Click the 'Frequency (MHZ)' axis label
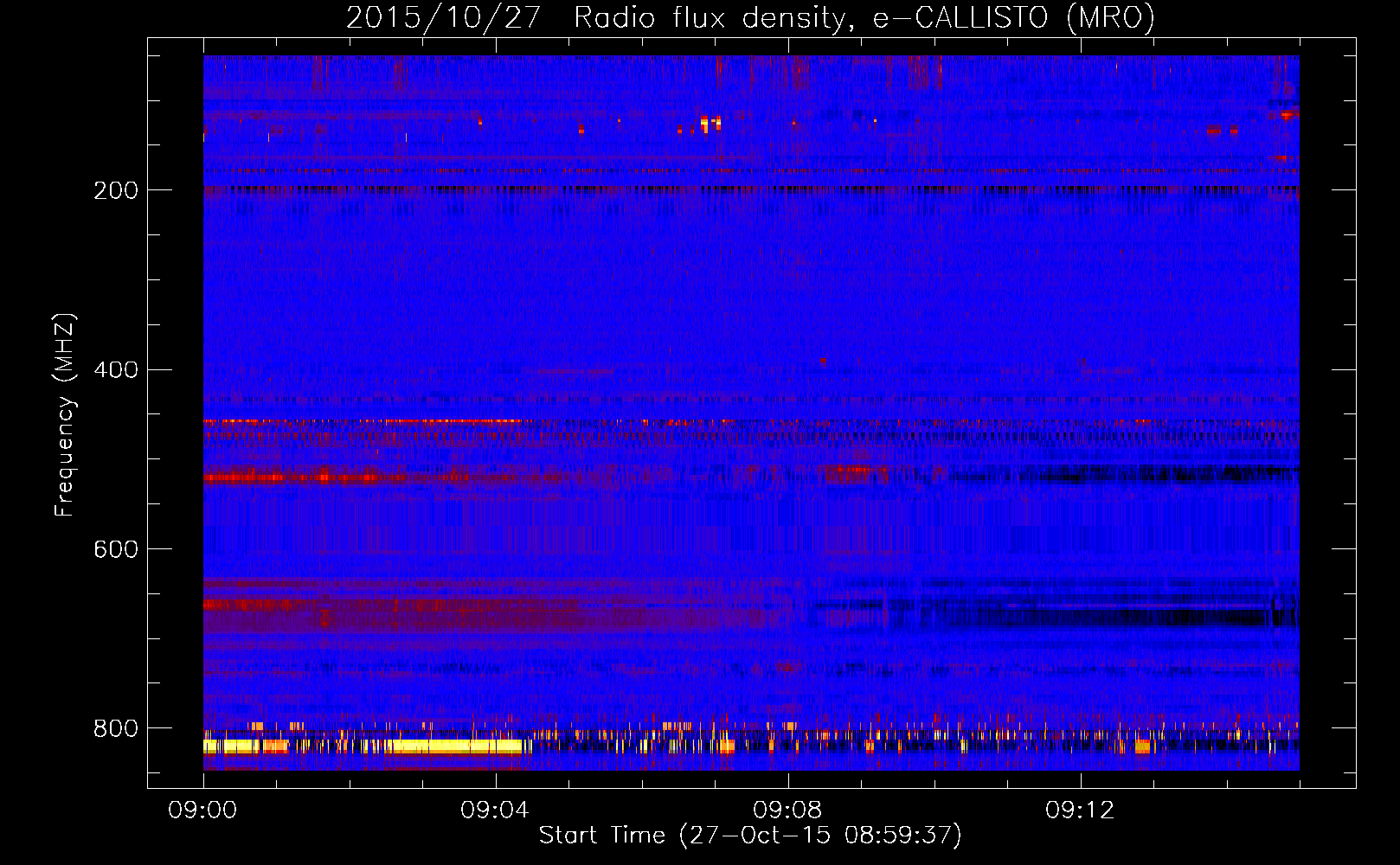1400x865 pixels. [65, 415]
